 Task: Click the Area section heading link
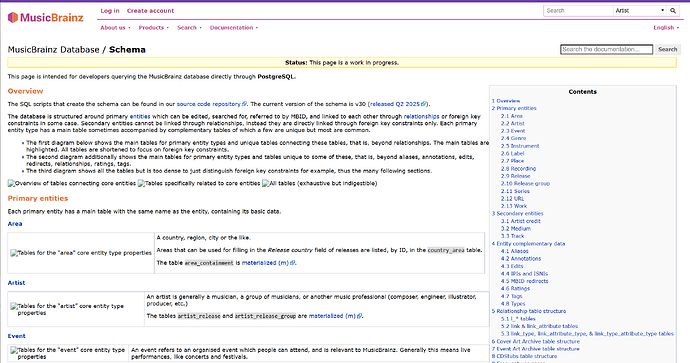click(15, 224)
